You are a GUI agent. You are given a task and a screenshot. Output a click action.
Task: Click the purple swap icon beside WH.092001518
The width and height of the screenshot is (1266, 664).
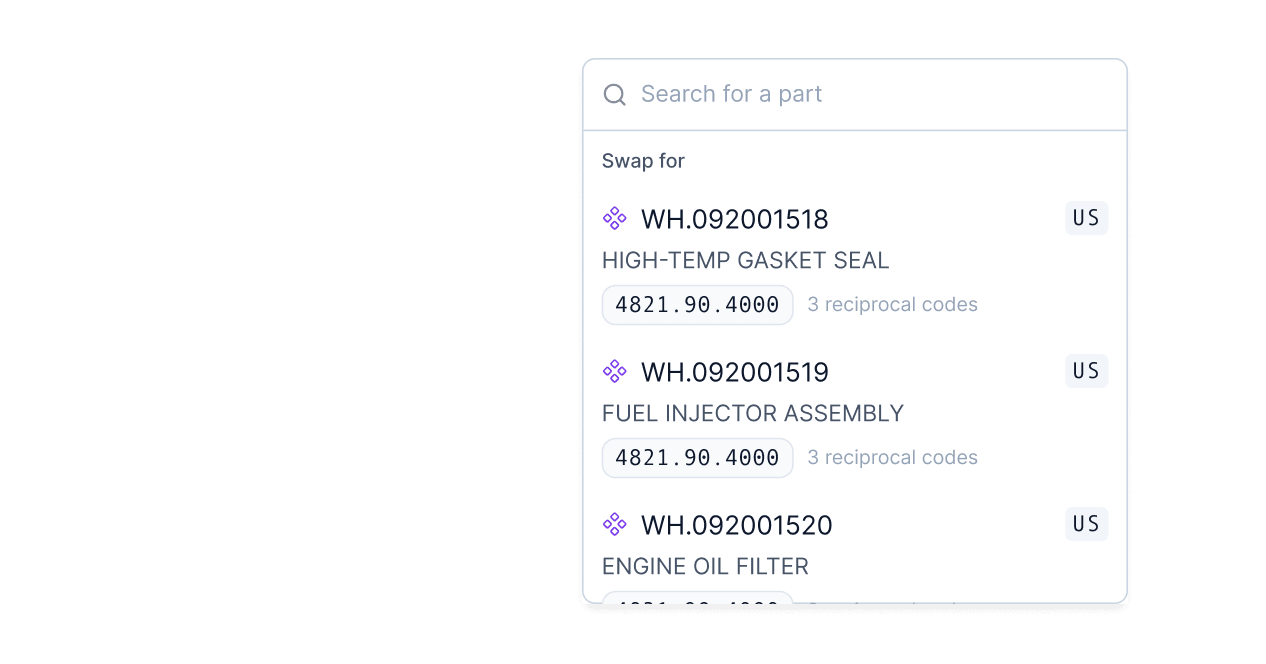(614, 218)
